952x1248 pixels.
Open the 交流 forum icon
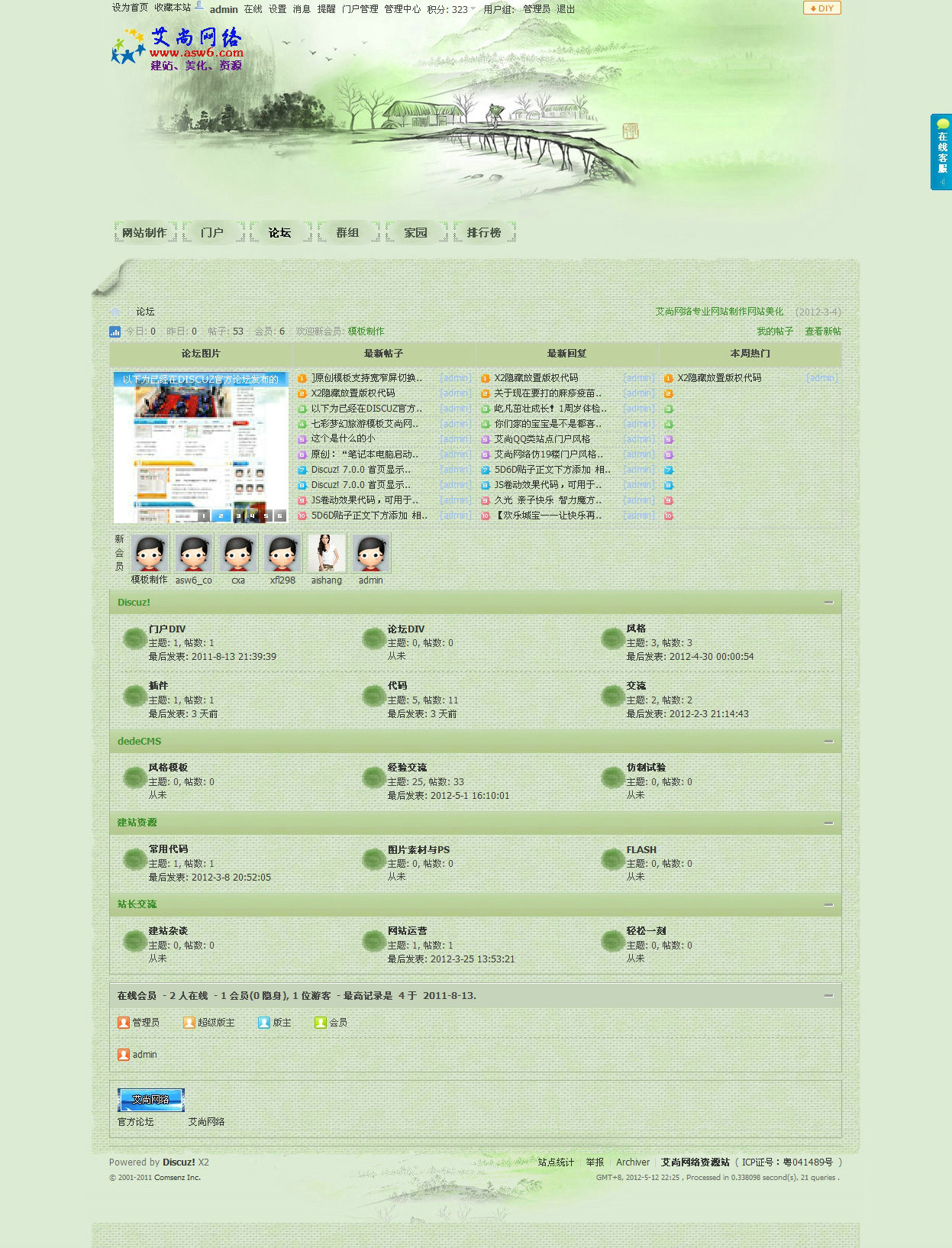(613, 696)
